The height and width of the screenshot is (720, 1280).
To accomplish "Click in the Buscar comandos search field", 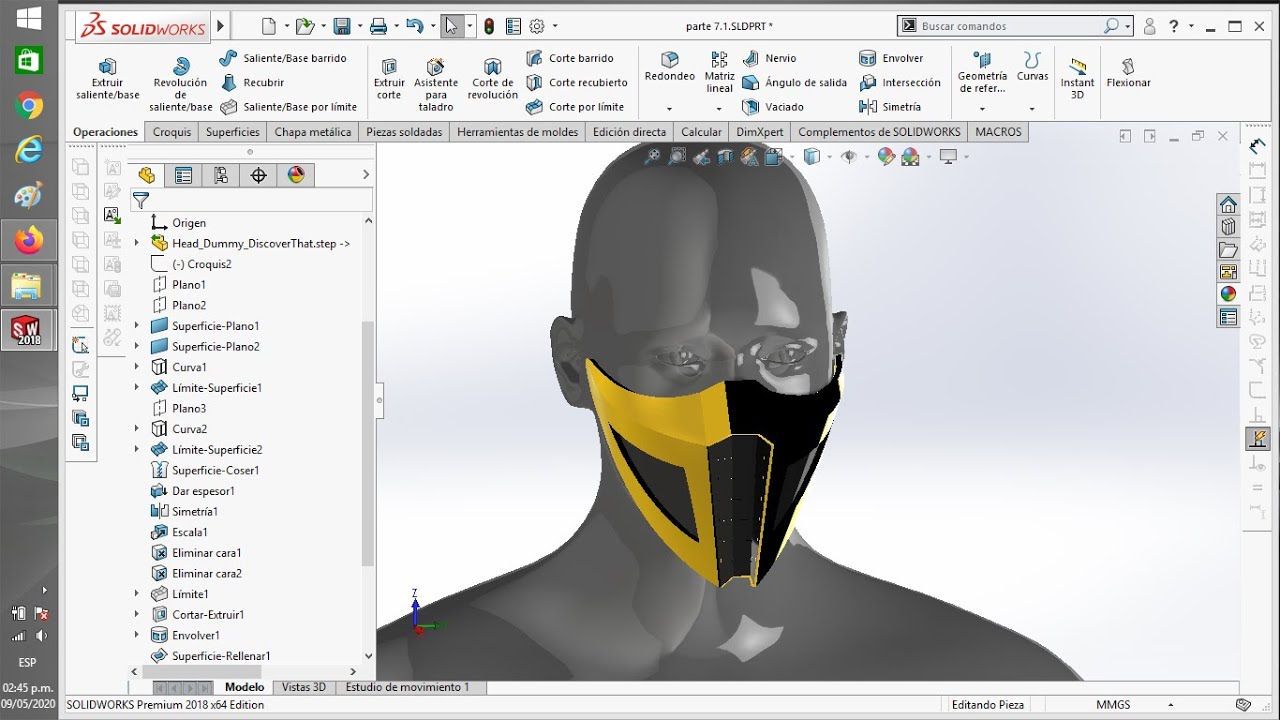I will 1010,26.
